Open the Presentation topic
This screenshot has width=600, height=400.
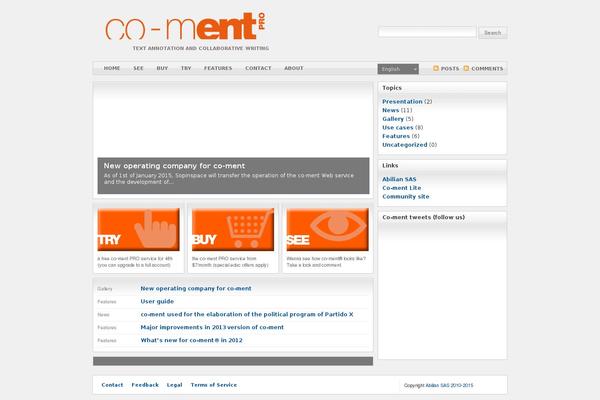pos(402,101)
